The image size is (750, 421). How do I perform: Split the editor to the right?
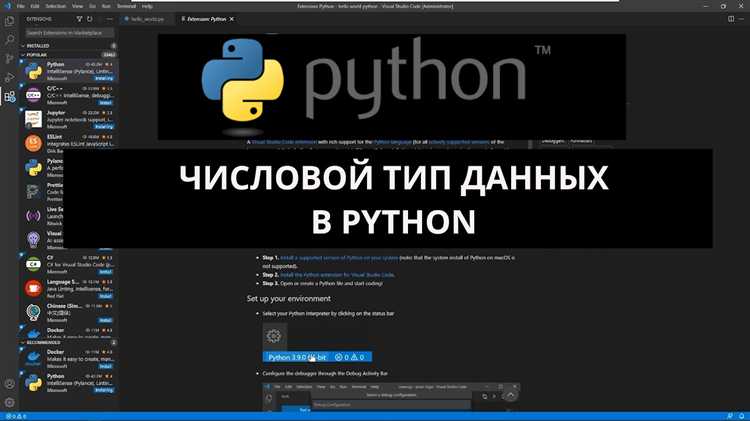[731, 19]
